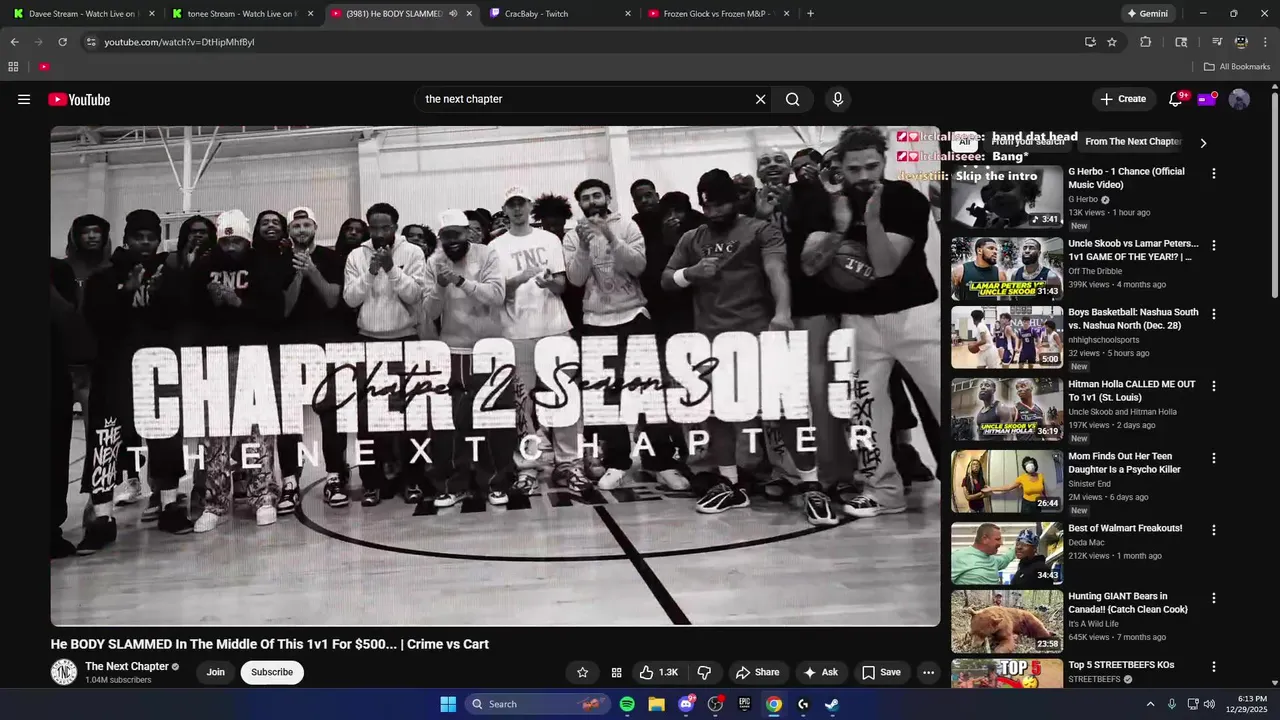Launch Steam from the taskbar
This screenshot has height=720, width=1280.
tap(832, 704)
